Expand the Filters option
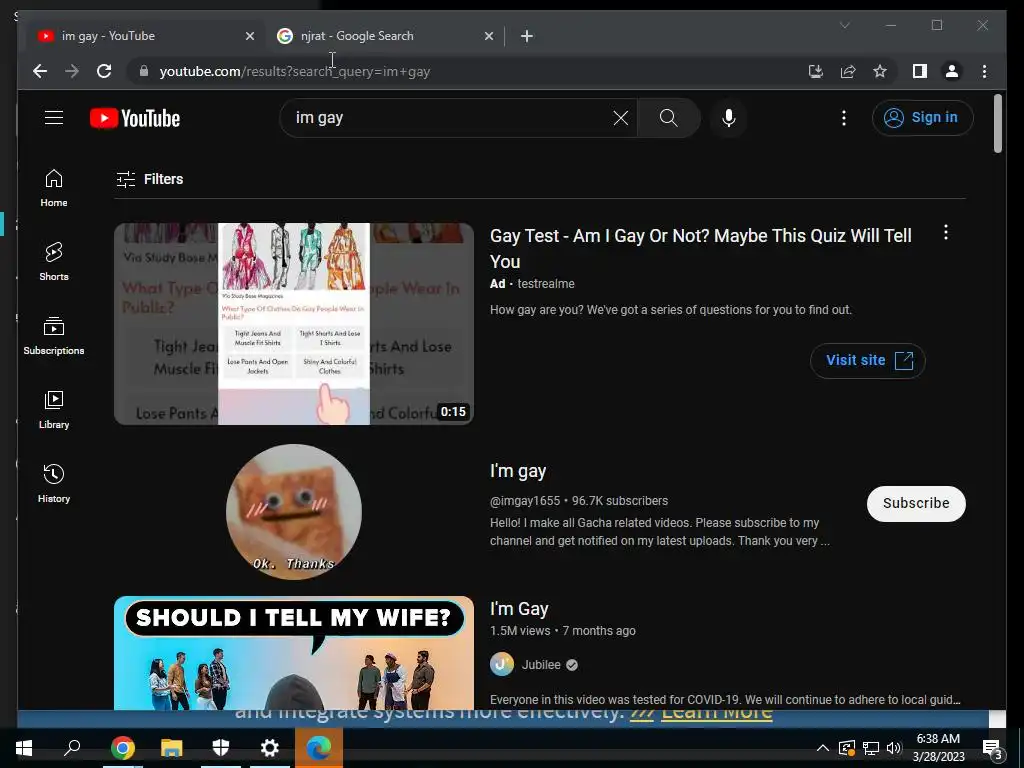The width and height of the screenshot is (1024, 768). pyautogui.click(x=150, y=179)
